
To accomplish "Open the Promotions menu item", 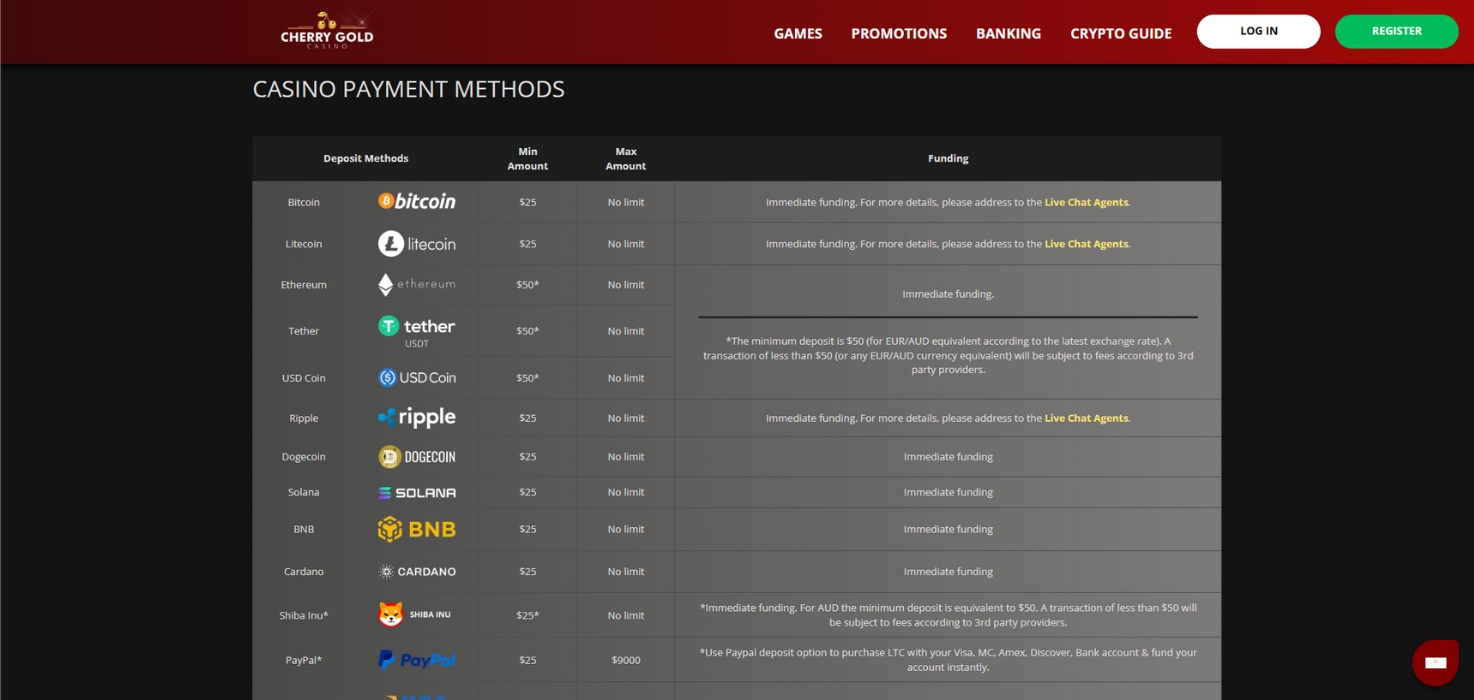I will click(899, 33).
